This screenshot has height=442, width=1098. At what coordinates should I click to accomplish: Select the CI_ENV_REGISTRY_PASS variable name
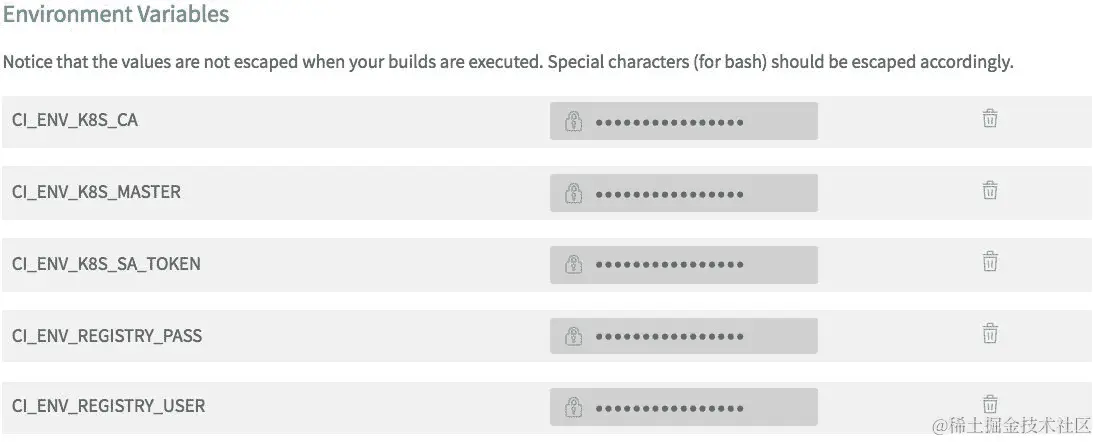tap(107, 336)
